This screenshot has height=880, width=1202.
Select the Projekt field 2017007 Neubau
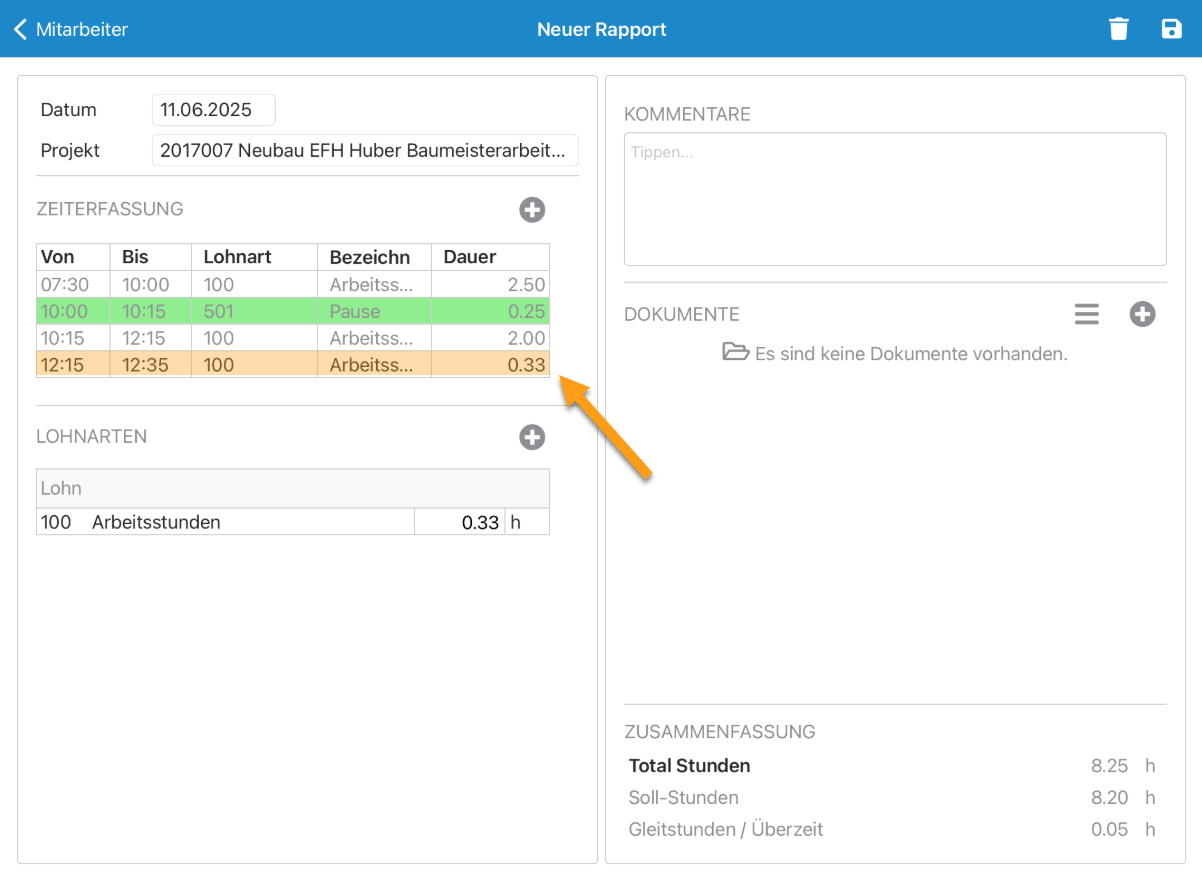tap(365, 151)
